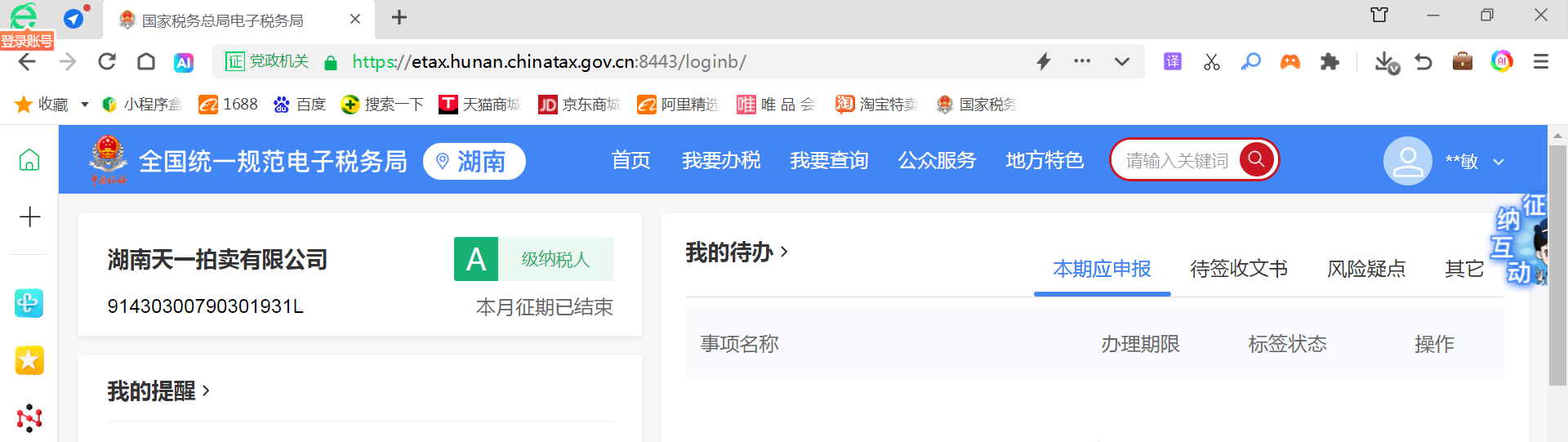Click the translate icon in toolbar

[1173, 62]
